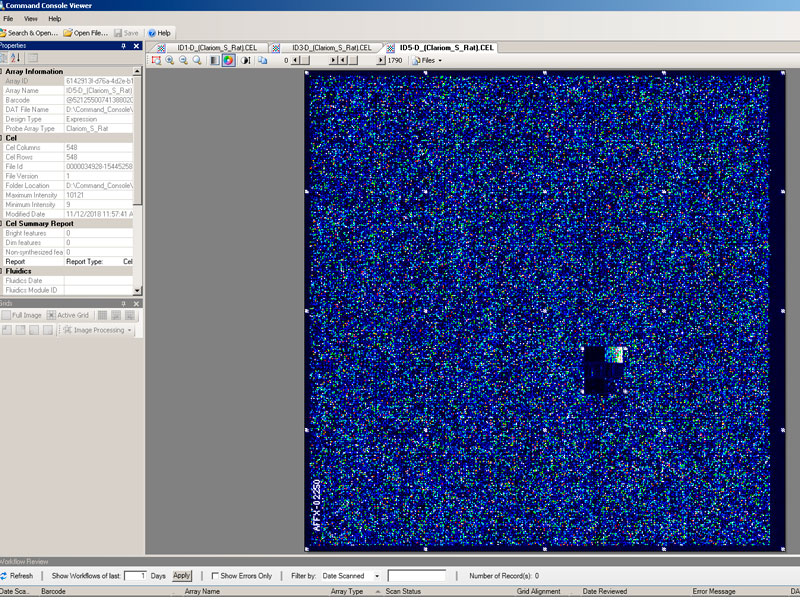Click the Refresh button in Workflow Review

tap(17, 576)
